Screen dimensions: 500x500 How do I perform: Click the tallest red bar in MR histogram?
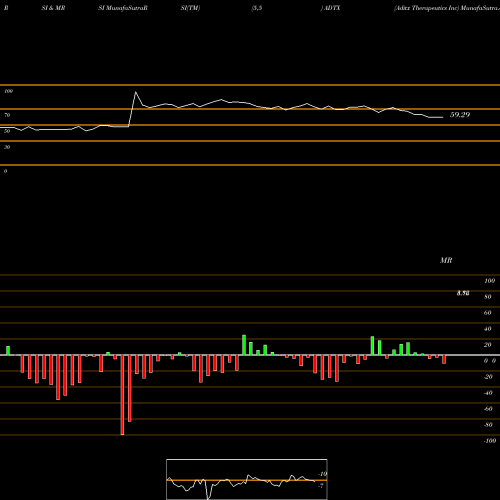pos(122,395)
